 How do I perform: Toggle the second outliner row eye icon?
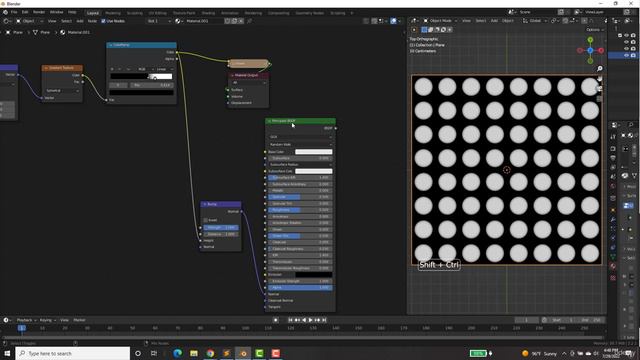[626, 42]
